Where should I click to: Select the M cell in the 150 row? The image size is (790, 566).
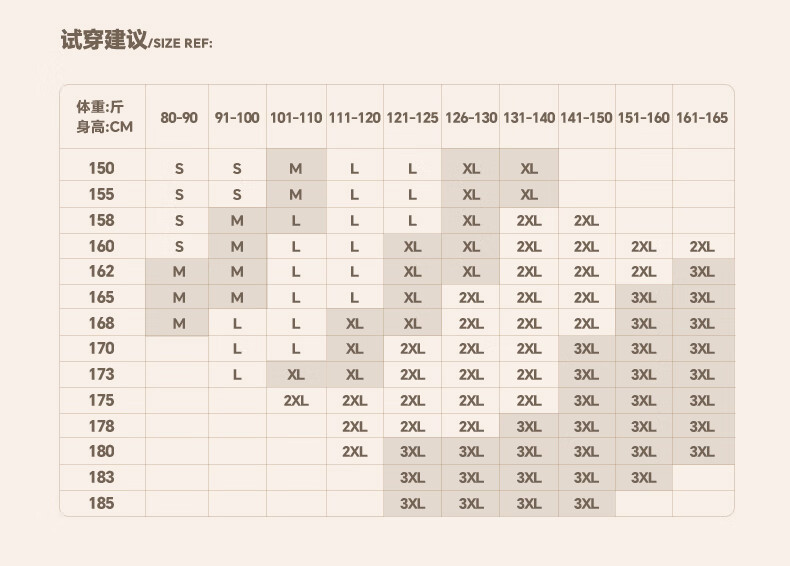click(296, 169)
